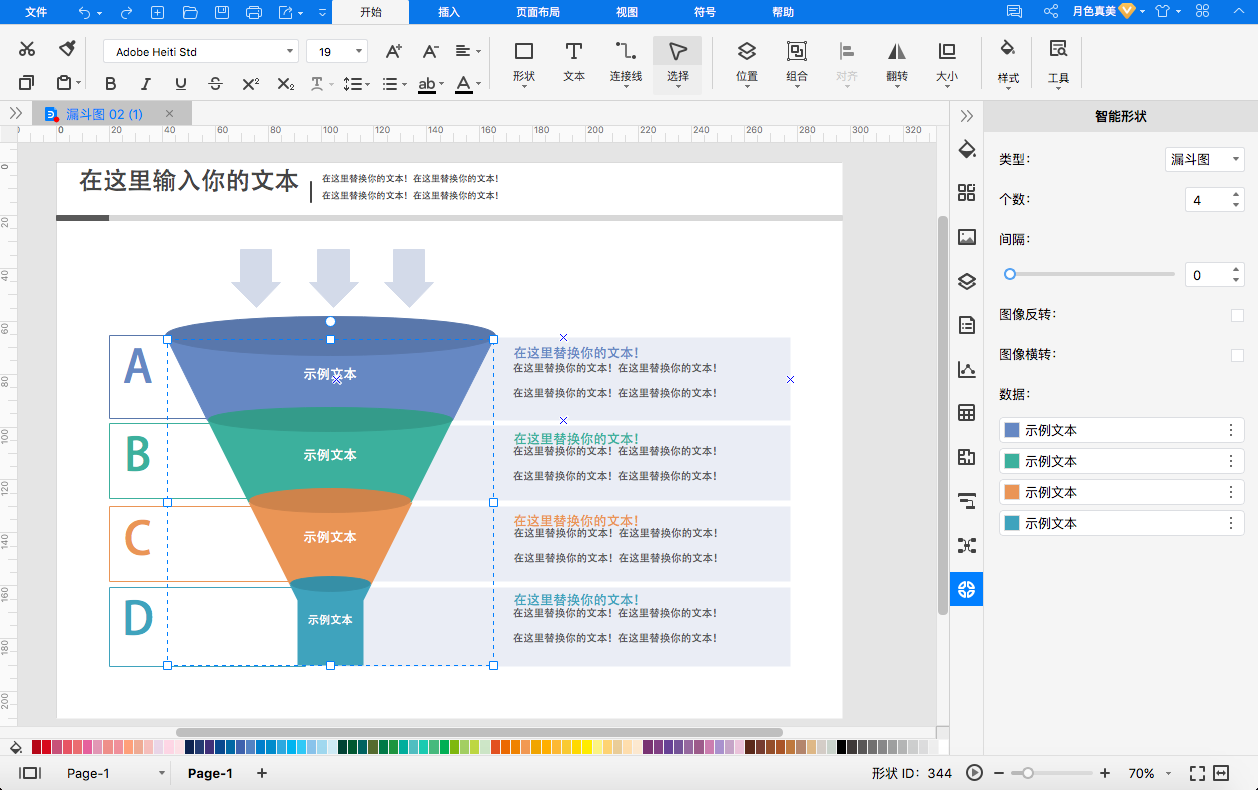Click the Undo arrow in title bar
The image size is (1258, 790).
pyautogui.click(x=84, y=12)
